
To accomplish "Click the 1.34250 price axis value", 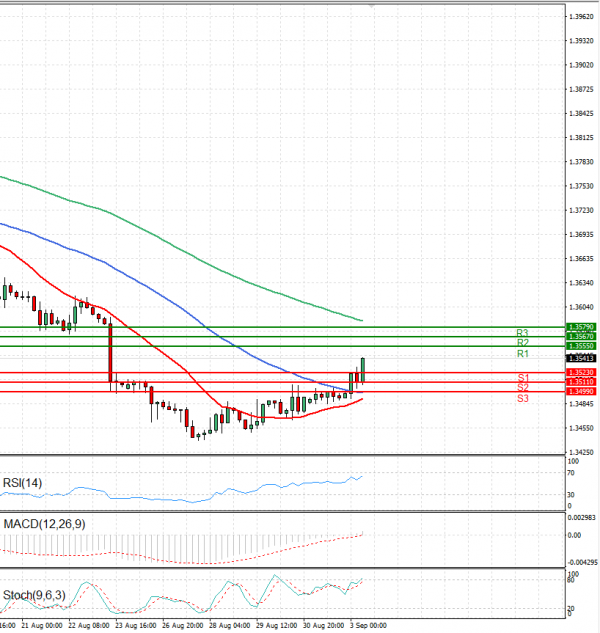I will [x=581, y=453].
